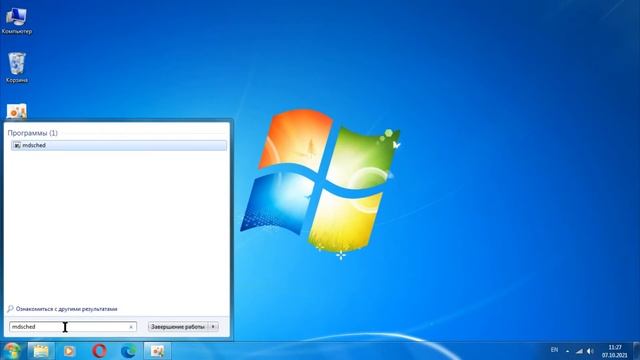Open Microsoft Edge from the taskbar
This screenshot has width=640, height=360.
click(129, 351)
